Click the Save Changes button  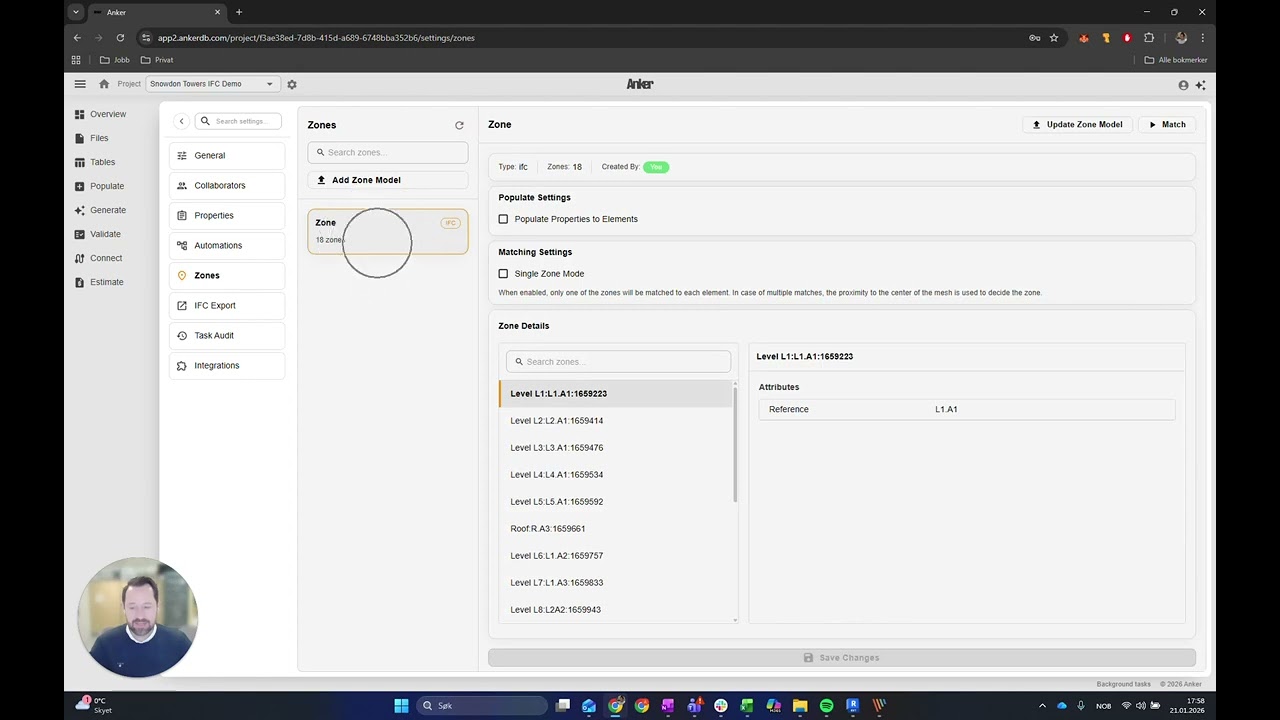[x=841, y=657]
